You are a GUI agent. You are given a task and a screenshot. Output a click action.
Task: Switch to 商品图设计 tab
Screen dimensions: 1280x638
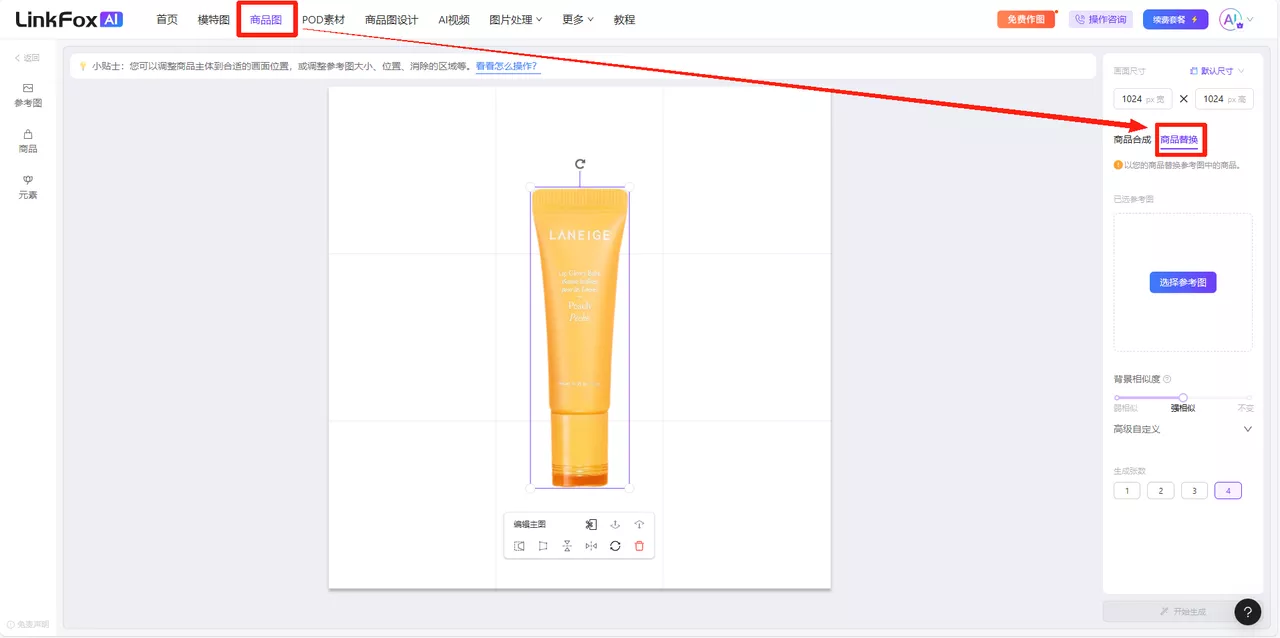tap(391, 20)
